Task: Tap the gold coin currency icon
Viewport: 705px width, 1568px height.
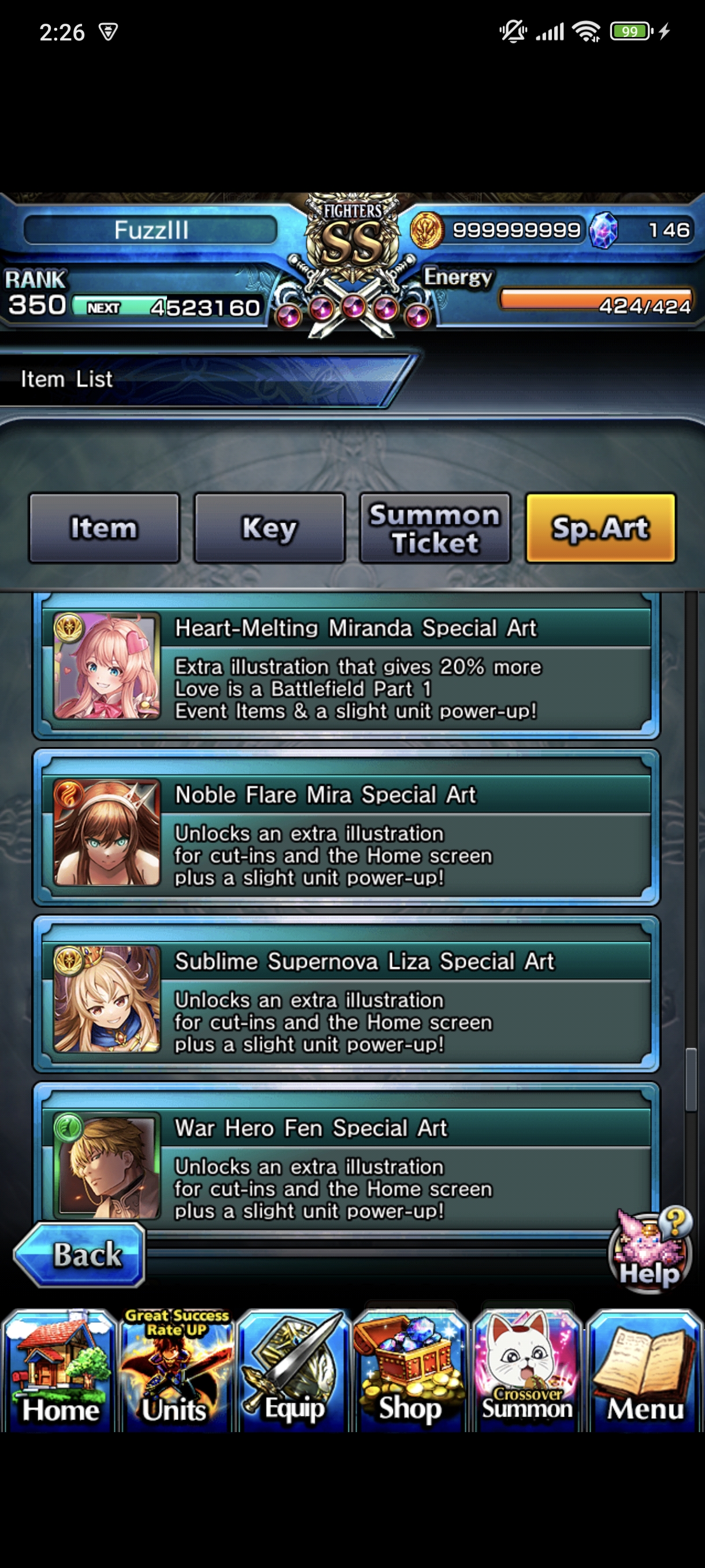Action: 426,230
